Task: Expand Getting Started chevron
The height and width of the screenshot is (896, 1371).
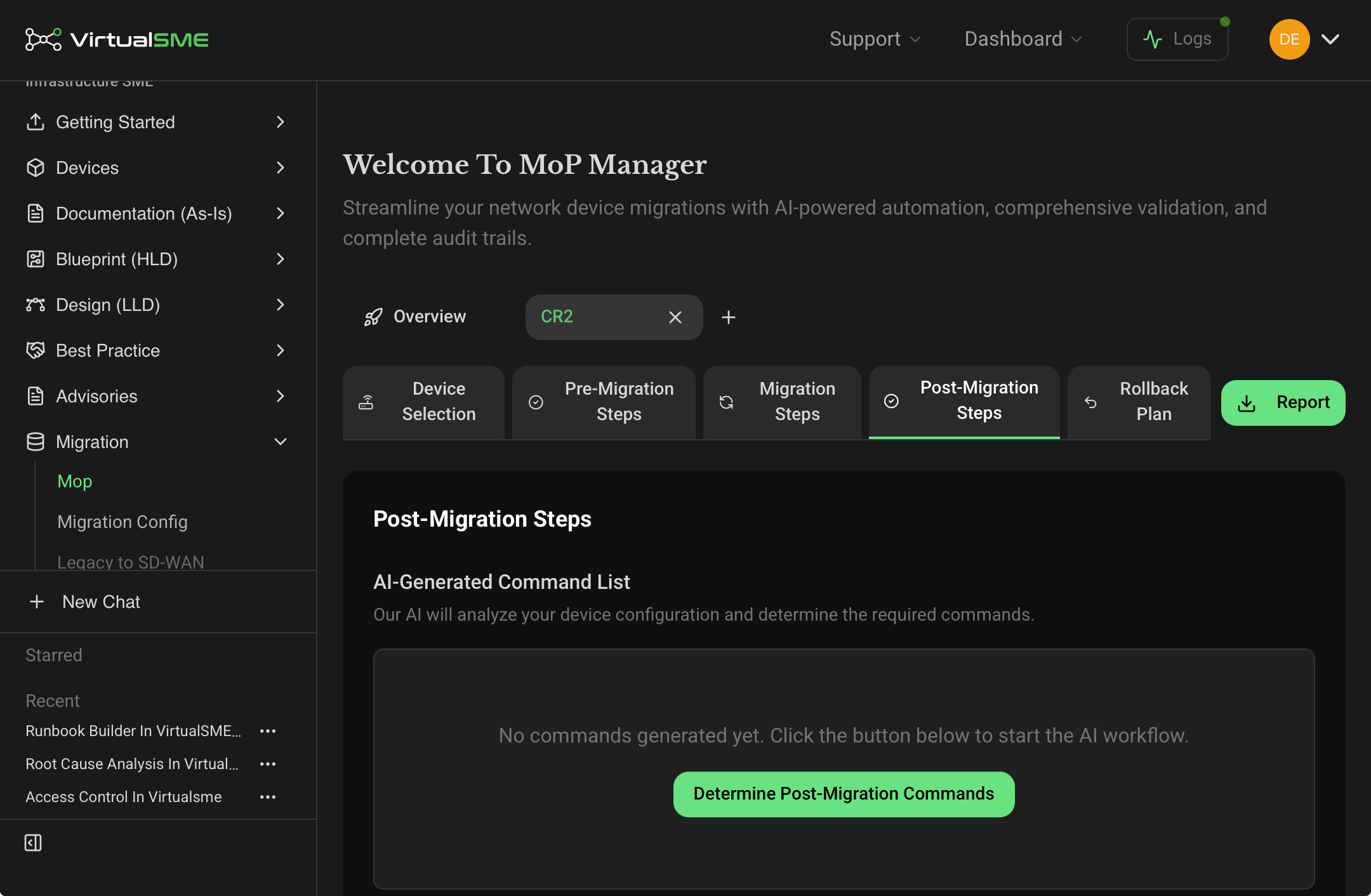Action: coord(281,122)
